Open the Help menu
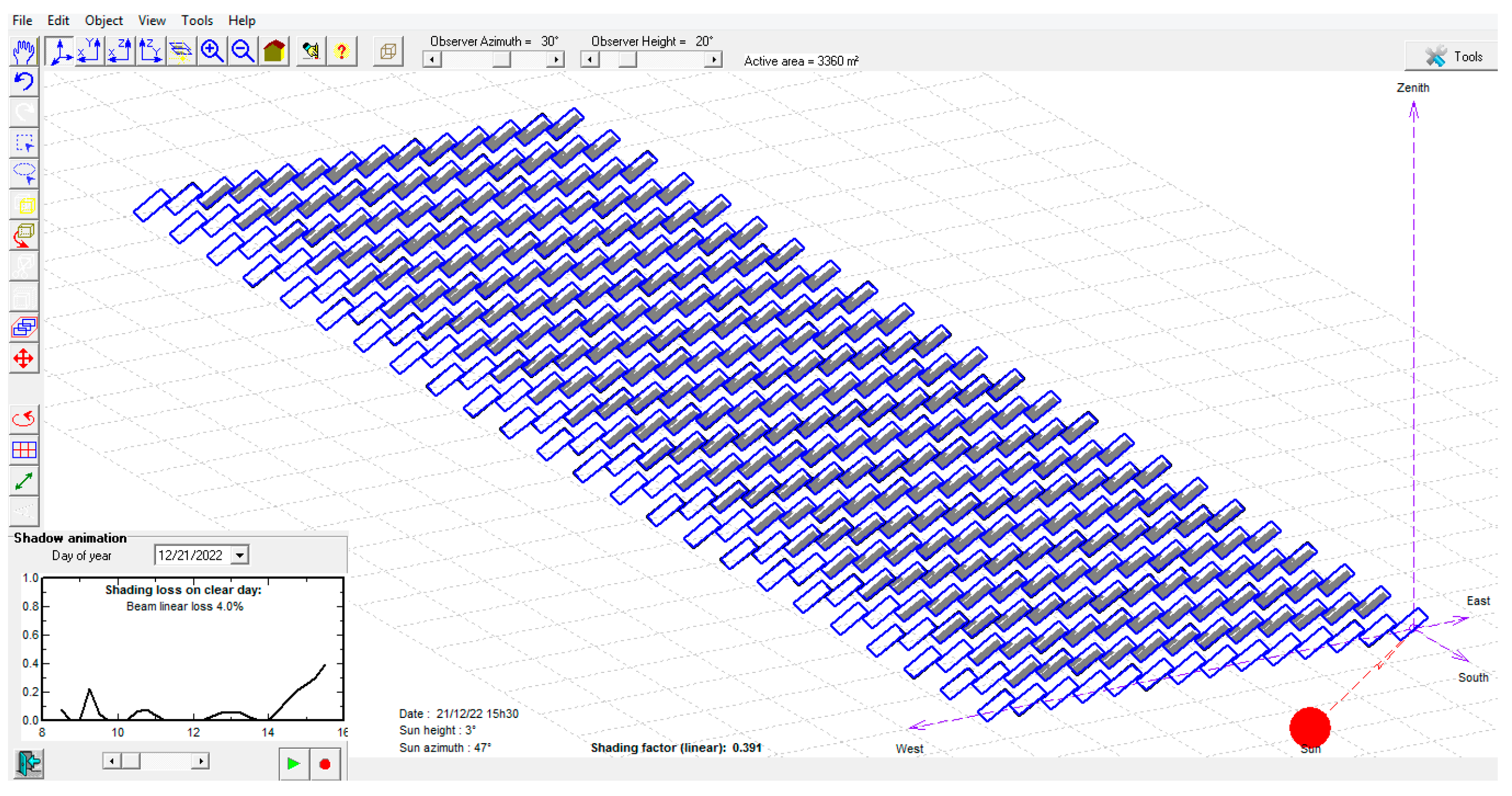Viewport: 1512px width, 796px height. pyautogui.click(x=241, y=20)
